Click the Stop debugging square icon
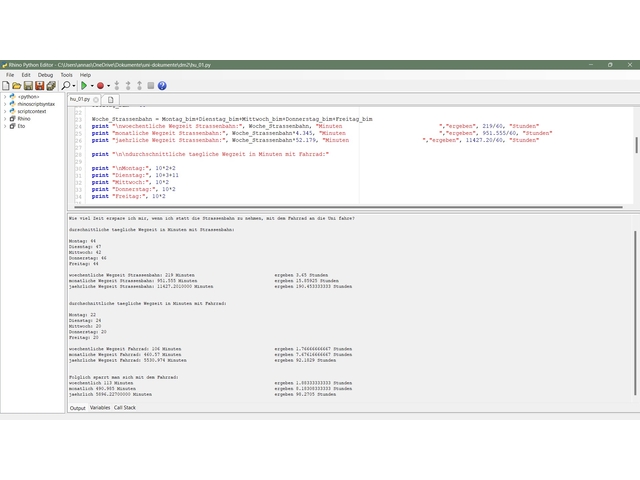This screenshot has height=480, width=640. [151, 86]
